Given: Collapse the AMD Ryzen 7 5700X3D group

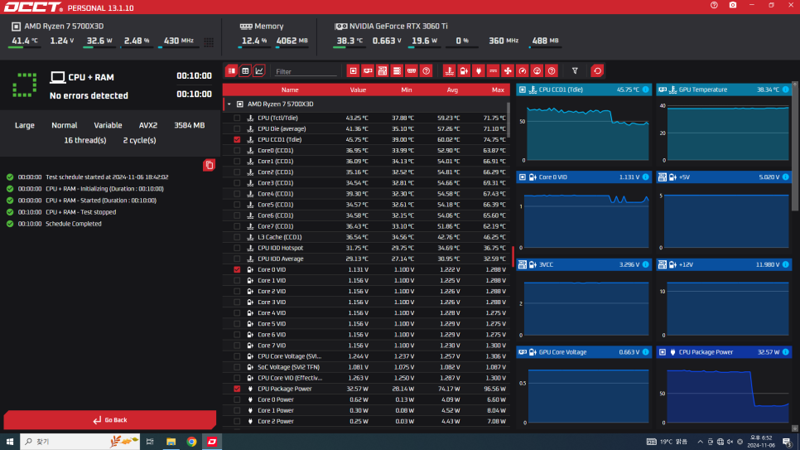Looking at the screenshot, I should point(229,104).
